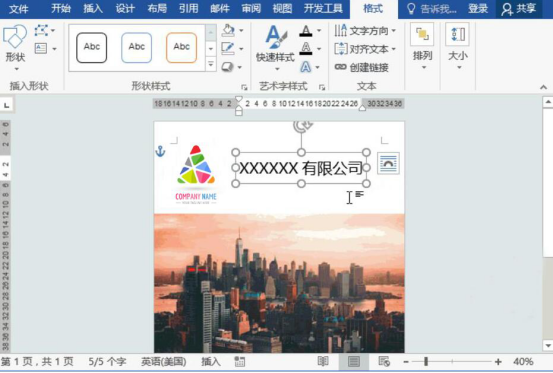Apply the blue outline Abc shape style

point(136,48)
